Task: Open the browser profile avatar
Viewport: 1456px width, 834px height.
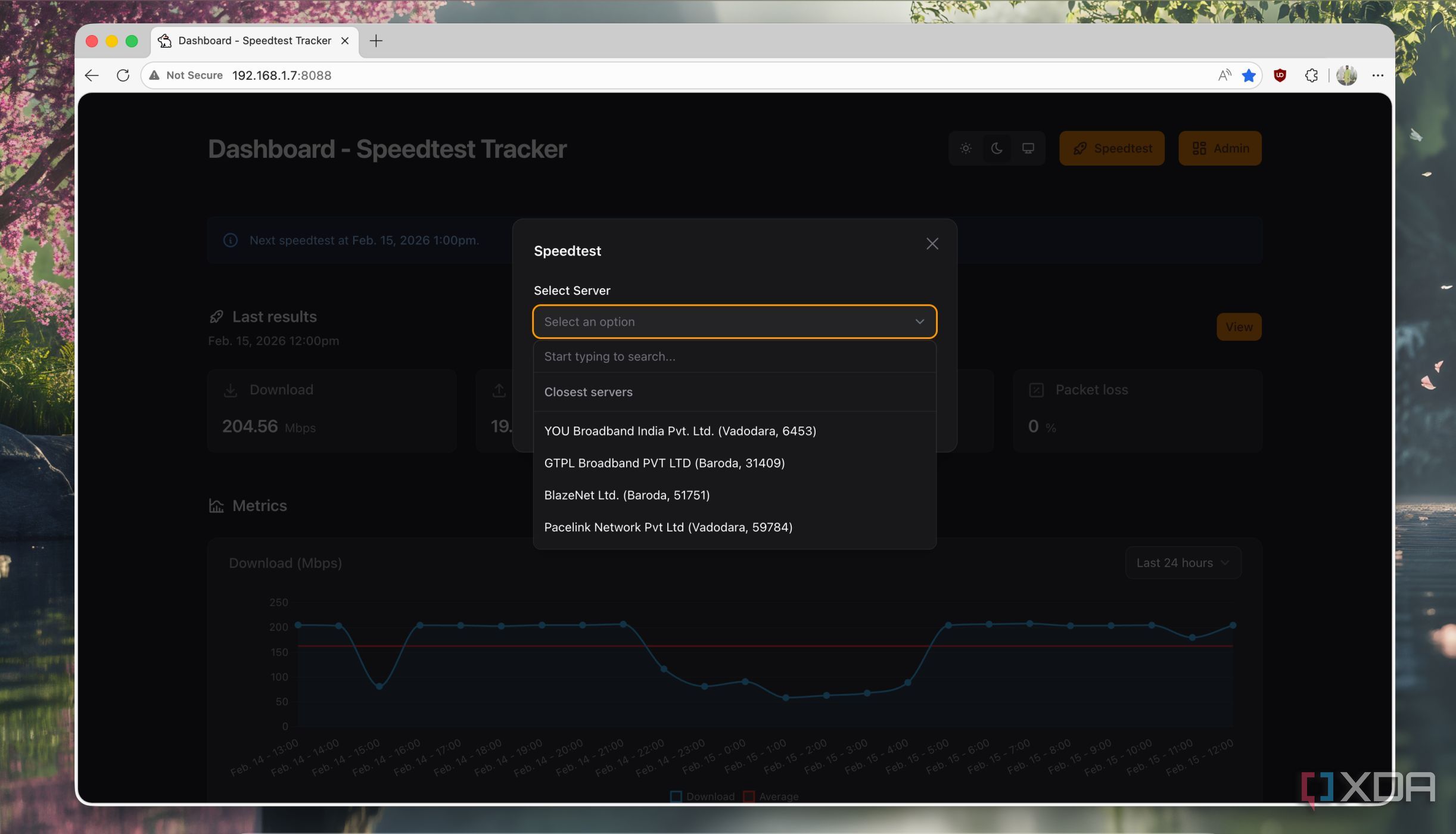Action: point(1346,75)
